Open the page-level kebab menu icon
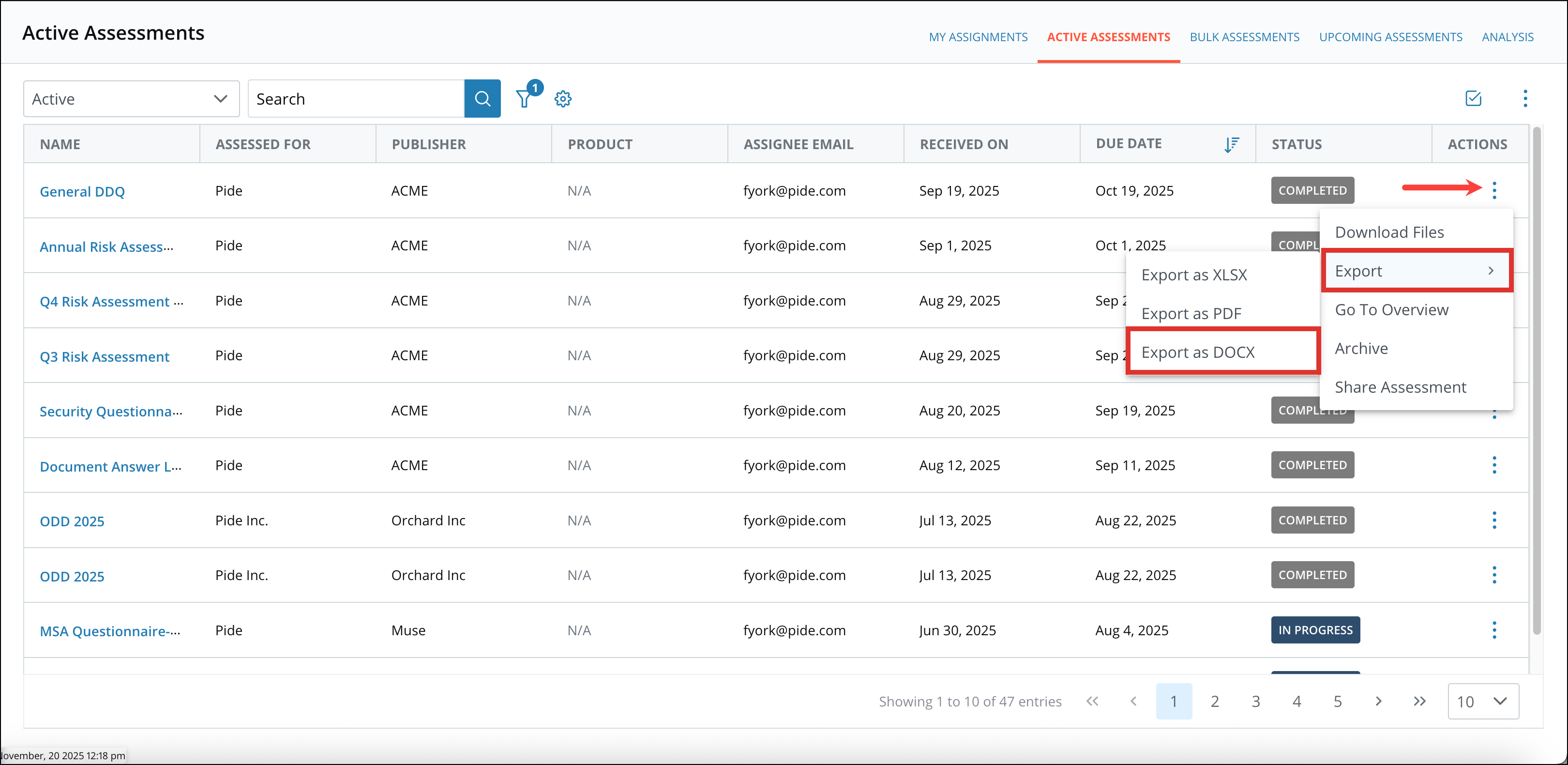The image size is (1568, 765). (x=1525, y=98)
